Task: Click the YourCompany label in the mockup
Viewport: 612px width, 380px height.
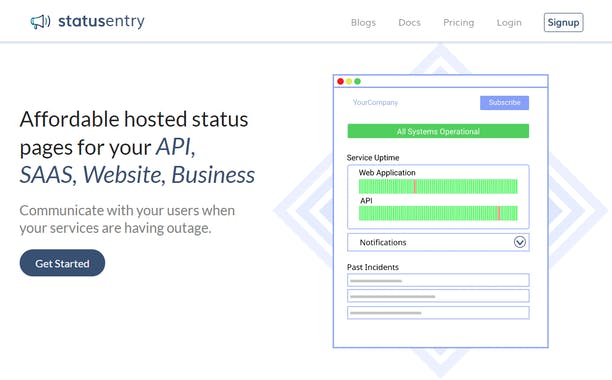Action: (x=375, y=102)
